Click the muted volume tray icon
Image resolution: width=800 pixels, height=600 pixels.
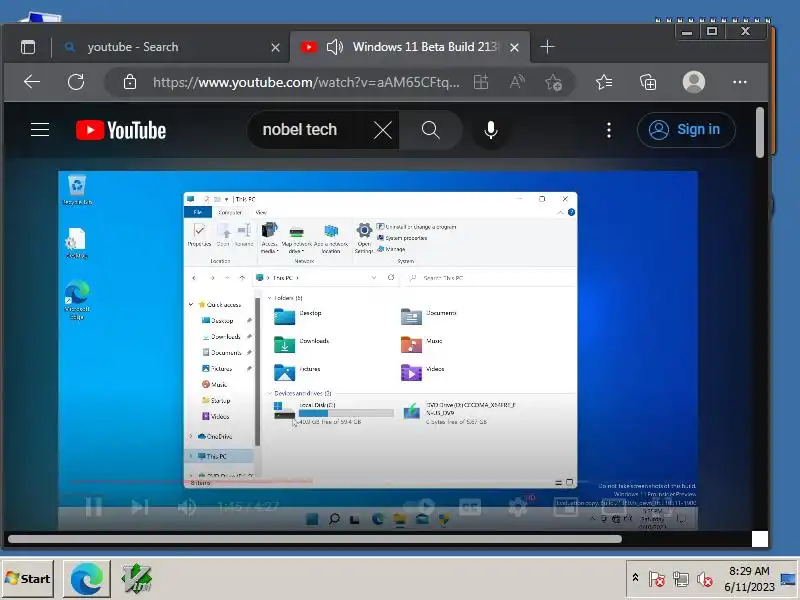705,579
